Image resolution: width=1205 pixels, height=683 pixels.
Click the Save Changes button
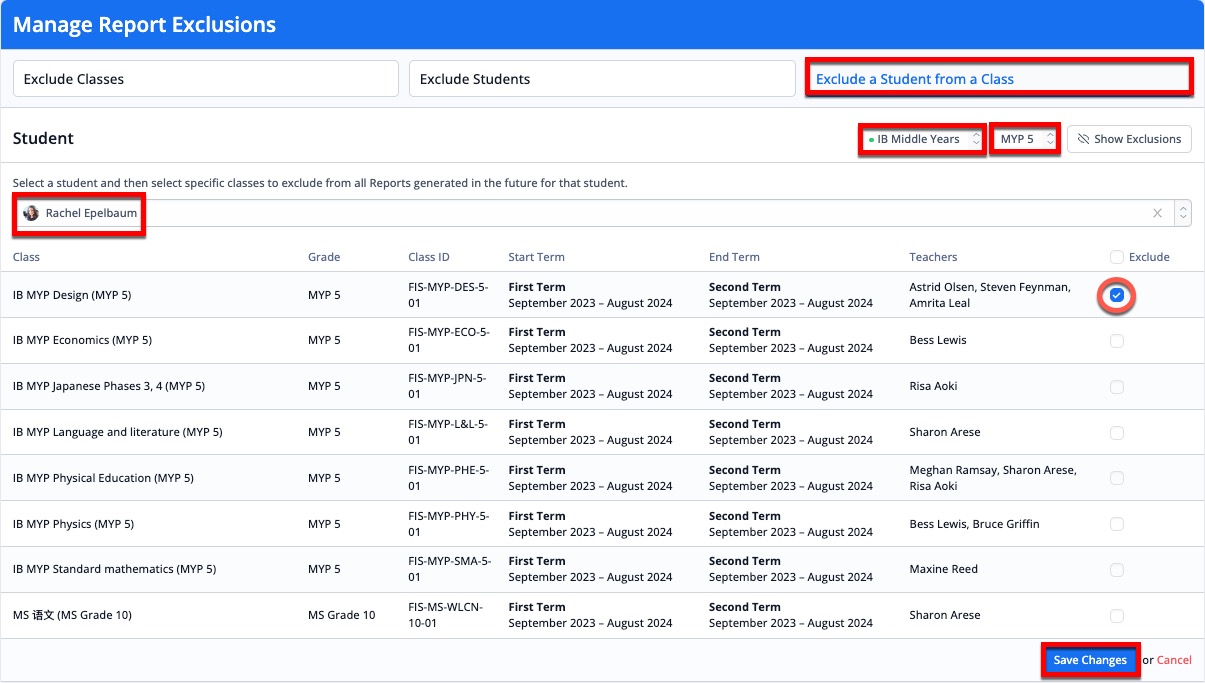click(x=1090, y=660)
